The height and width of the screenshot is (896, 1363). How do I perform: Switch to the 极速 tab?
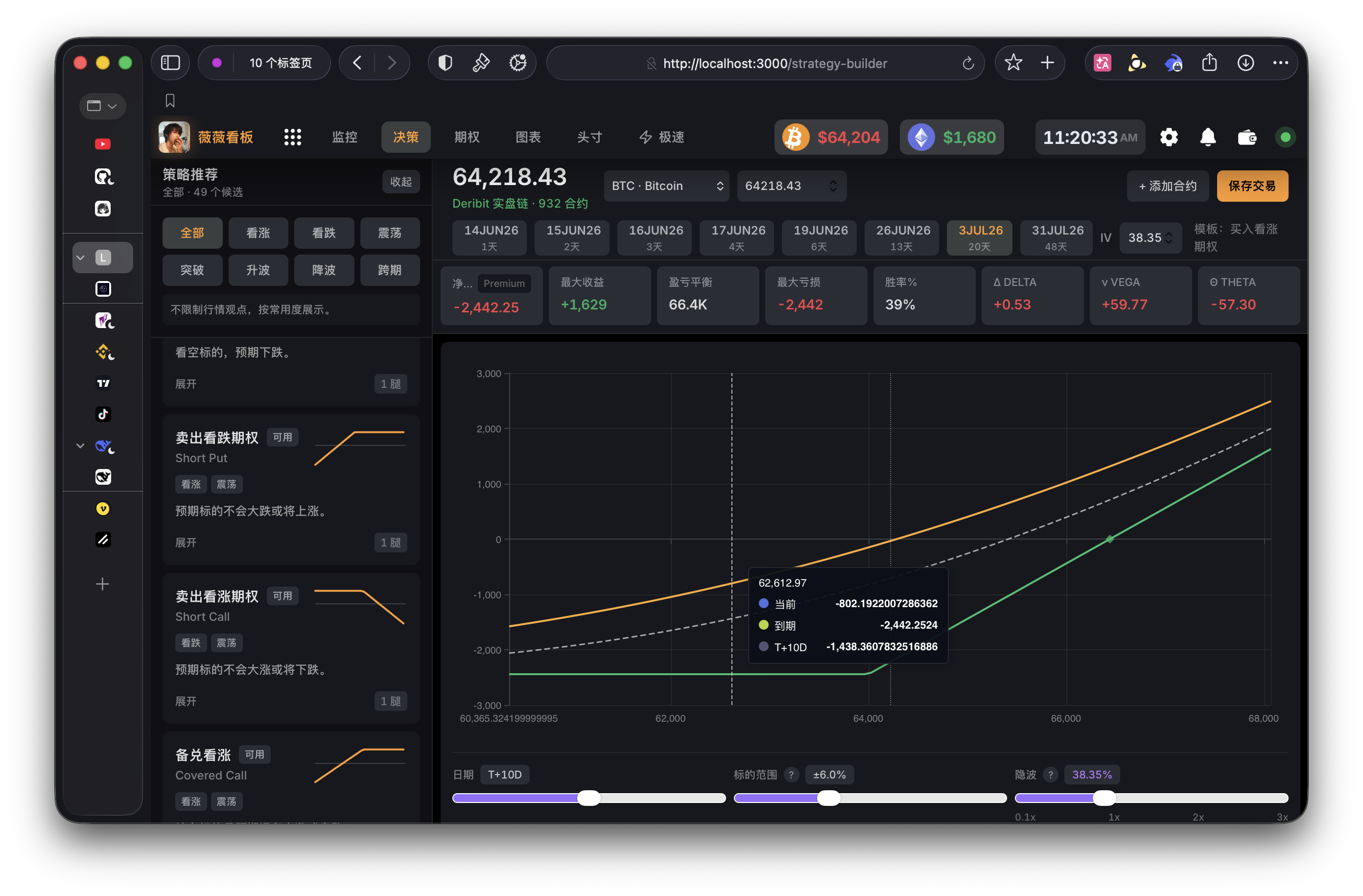click(662, 137)
